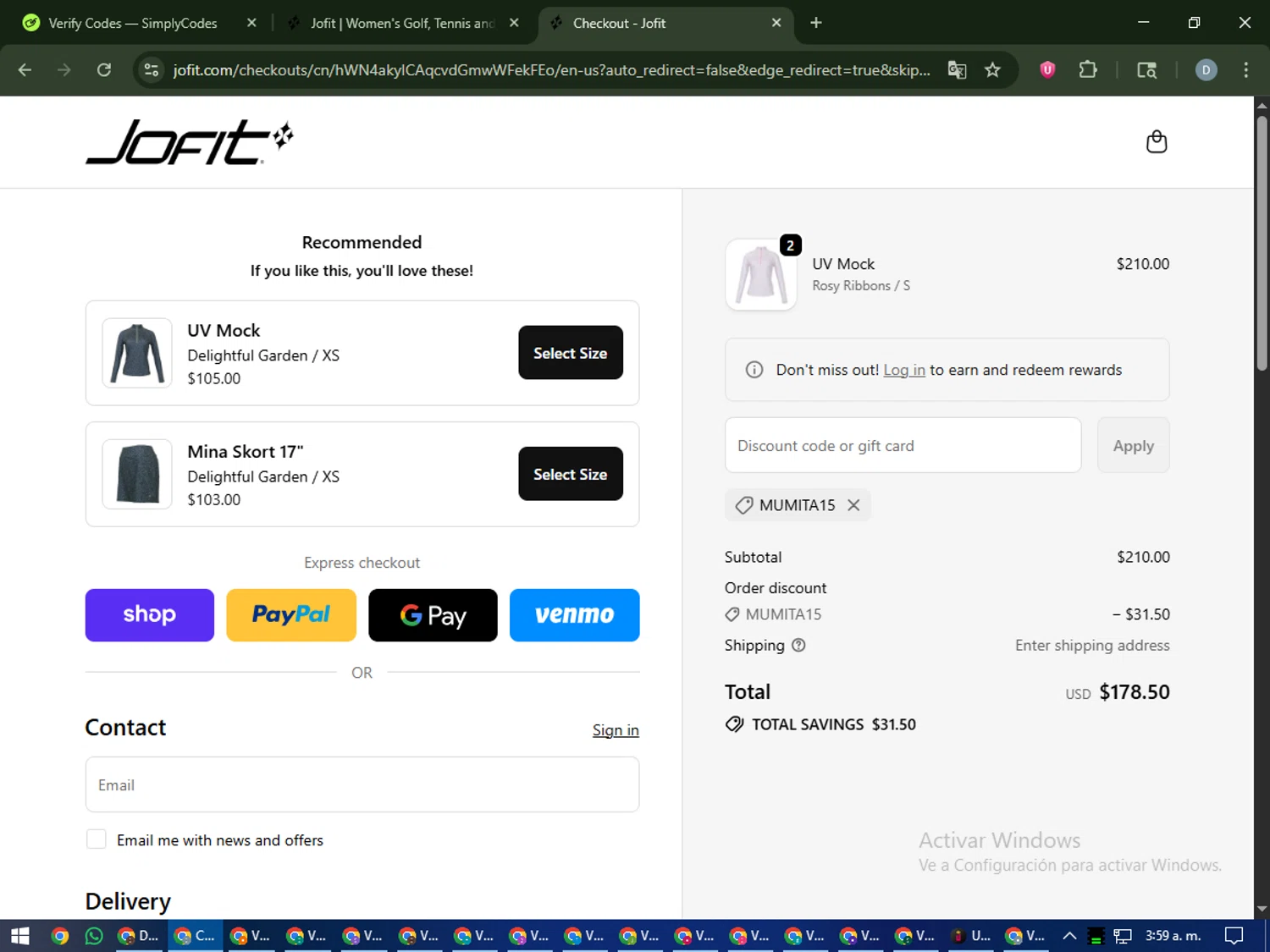Click the TOTAL SAVINGS $31.50 text
The image size is (1270, 952).
point(833,724)
